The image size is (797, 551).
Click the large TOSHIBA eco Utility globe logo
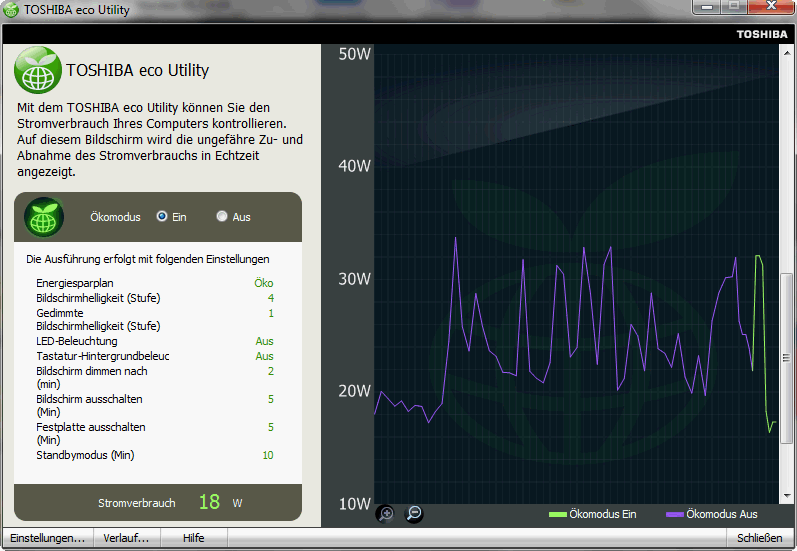(x=38, y=70)
